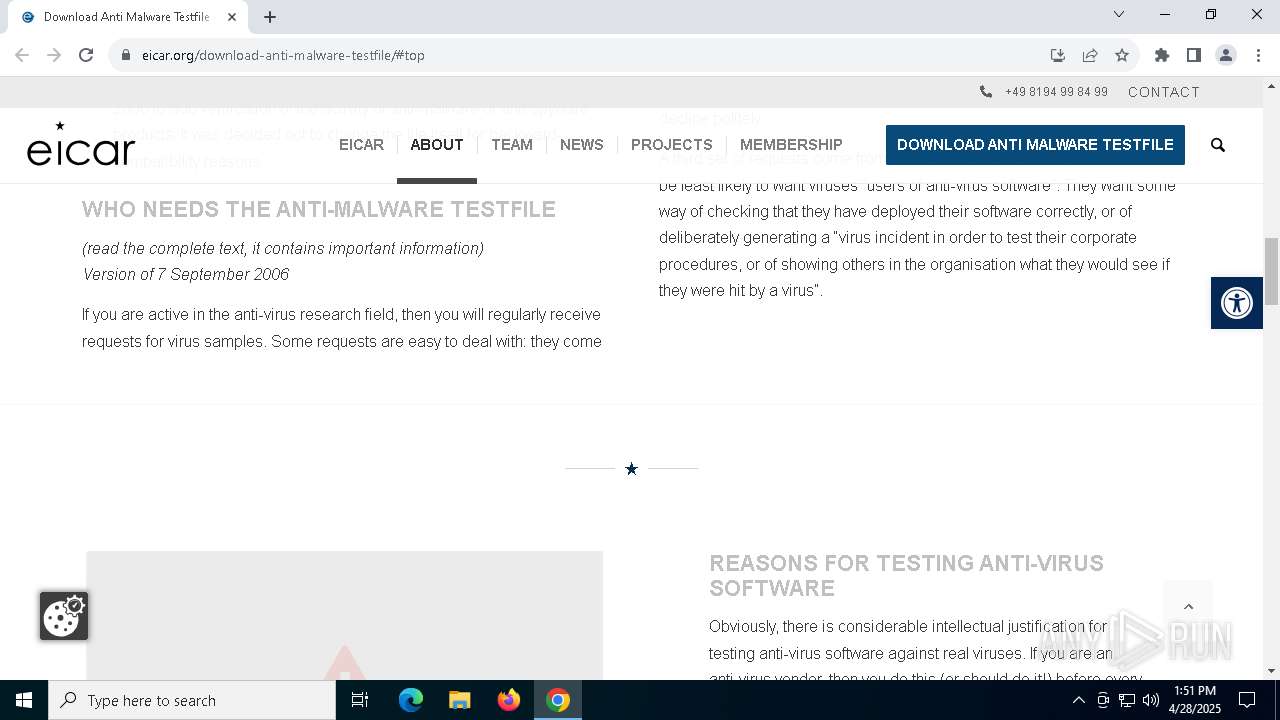
Task: Click the eicar logo
Action: pos(81,144)
